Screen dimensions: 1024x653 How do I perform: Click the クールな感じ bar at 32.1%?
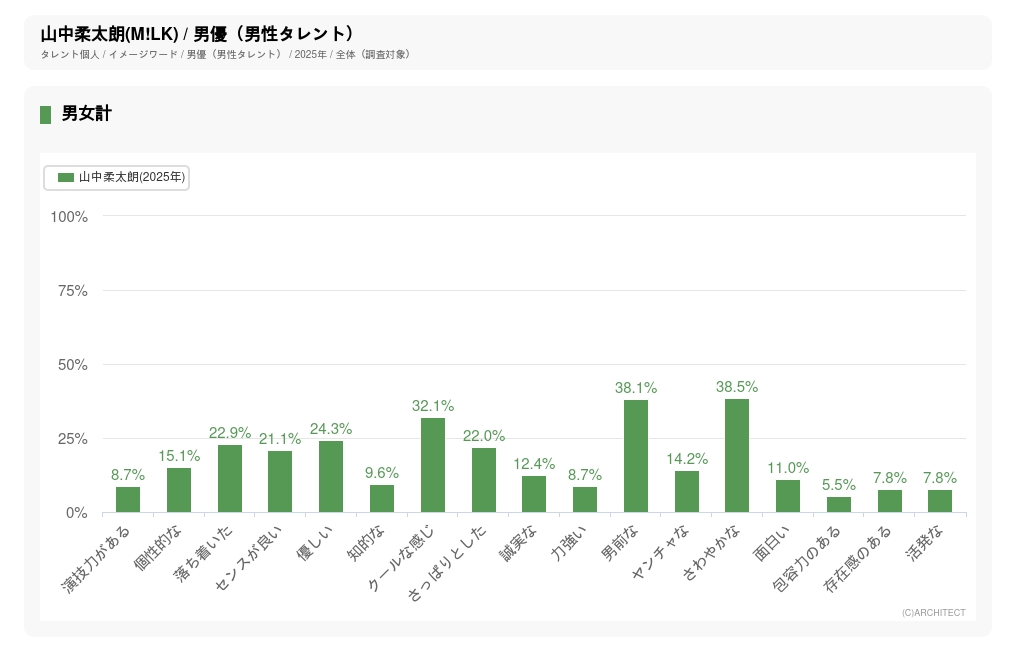click(x=433, y=465)
